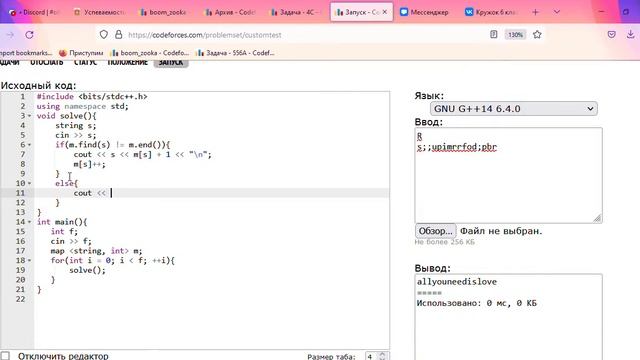Click the Обзор file browse button
The height and width of the screenshot is (360, 640).
pyautogui.click(x=436, y=231)
